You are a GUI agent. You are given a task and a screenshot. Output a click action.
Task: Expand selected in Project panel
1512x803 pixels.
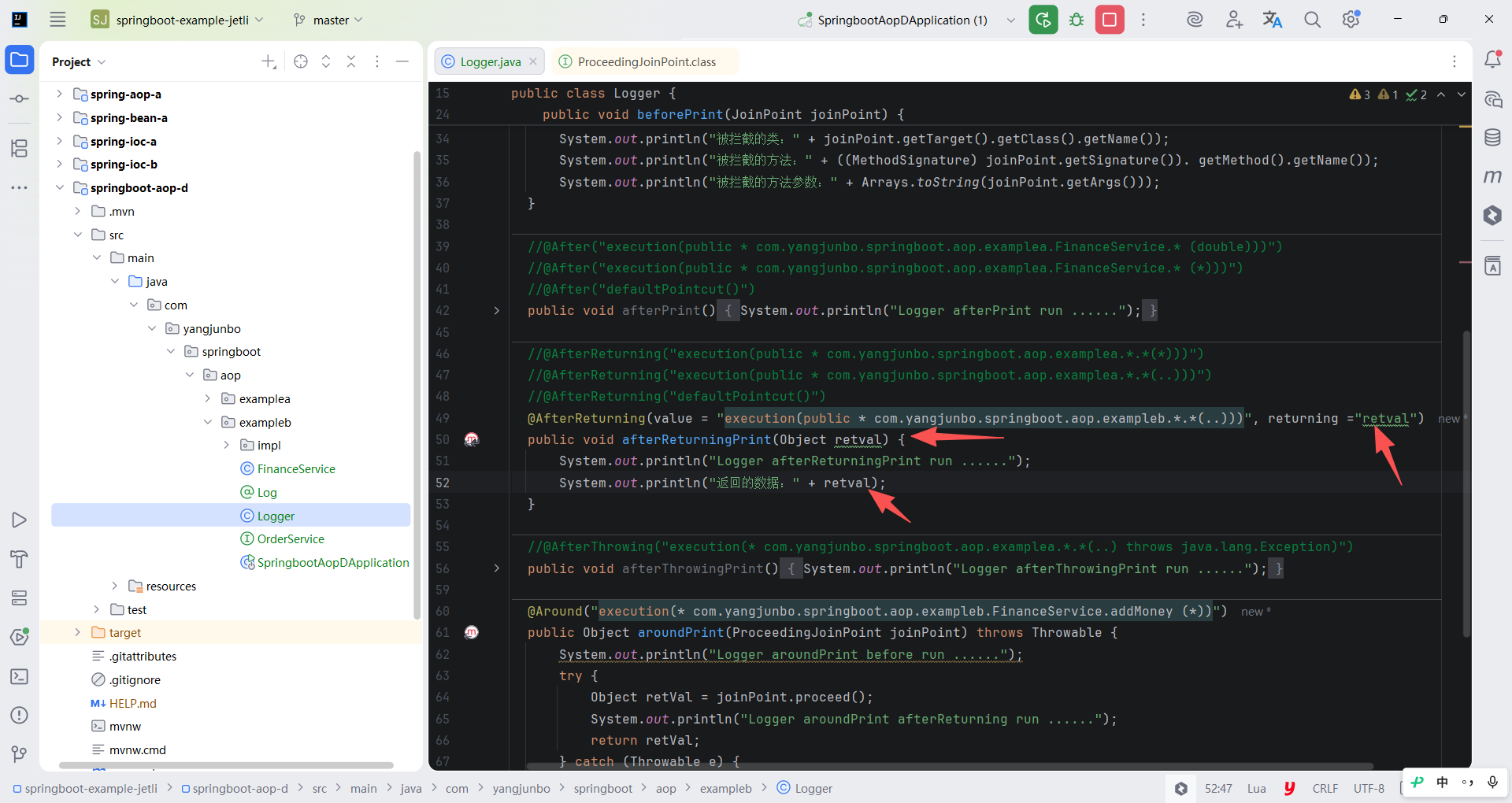click(x=326, y=61)
